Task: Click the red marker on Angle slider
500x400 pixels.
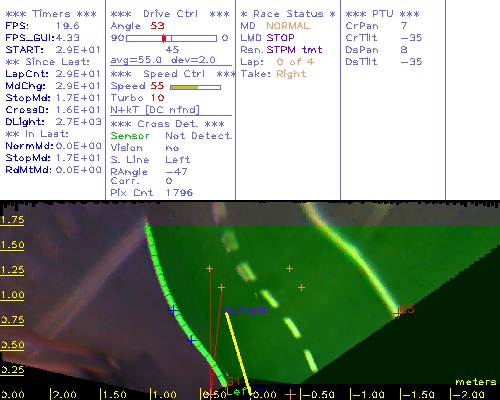Action: click(164, 38)
